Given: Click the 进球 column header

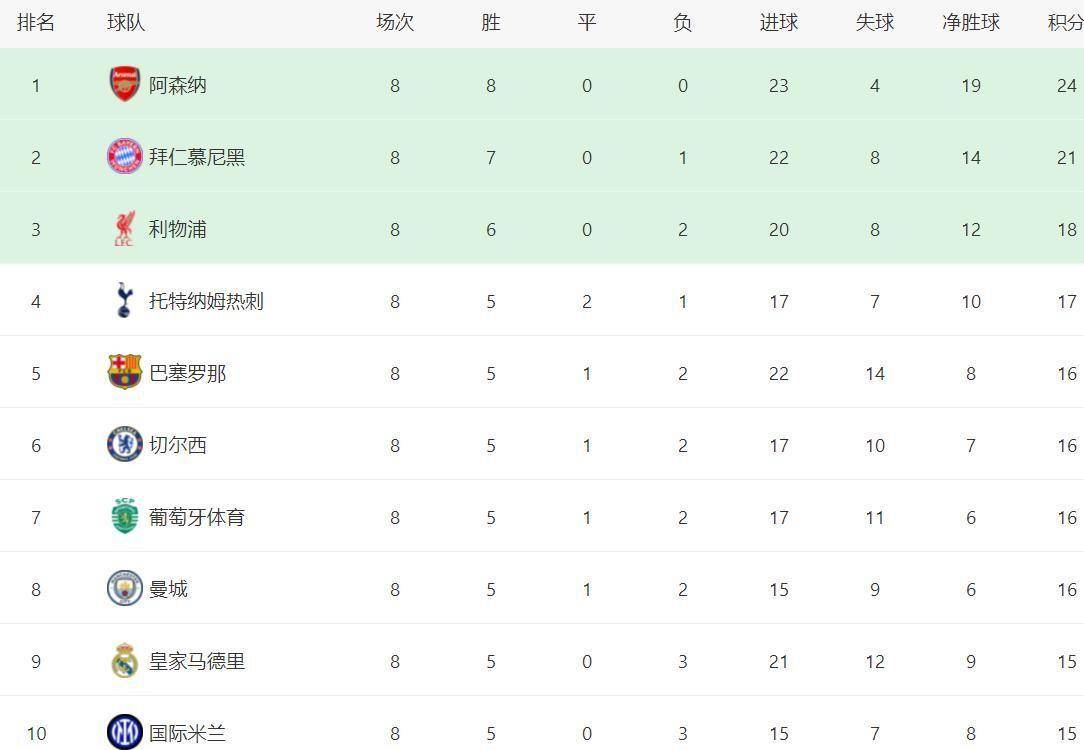Looking at the screenshot, I should click(778, 23).
